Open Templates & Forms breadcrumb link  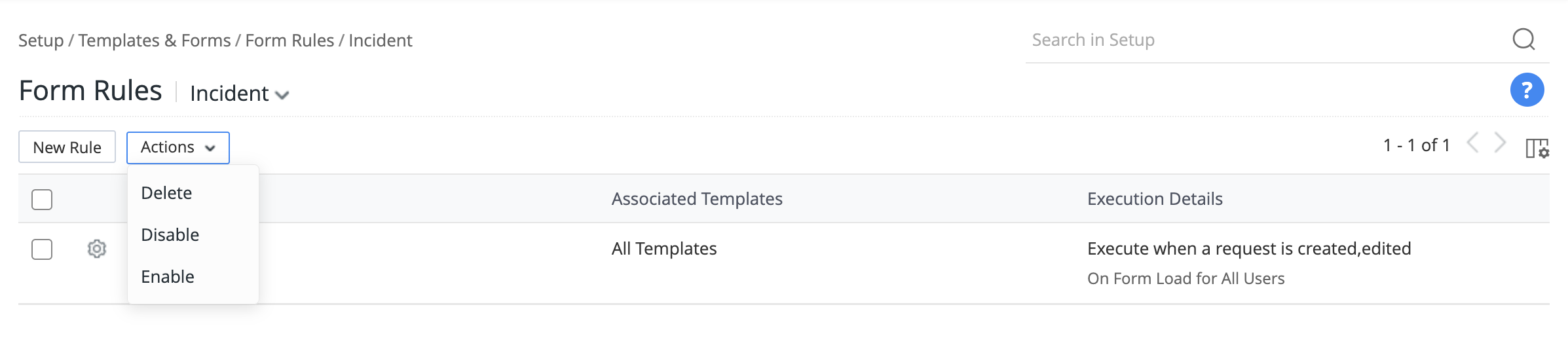(155, 41)
